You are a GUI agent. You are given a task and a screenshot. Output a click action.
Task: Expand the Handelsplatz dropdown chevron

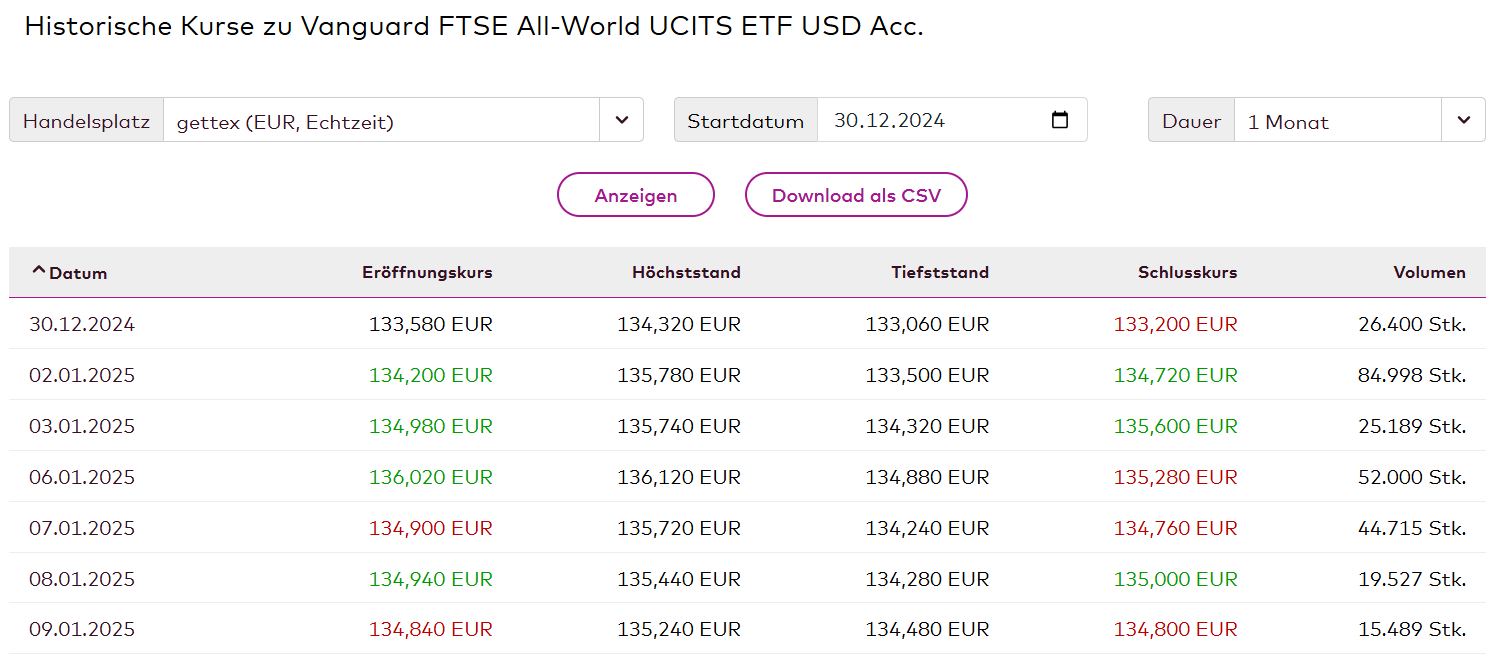point(622,120)
